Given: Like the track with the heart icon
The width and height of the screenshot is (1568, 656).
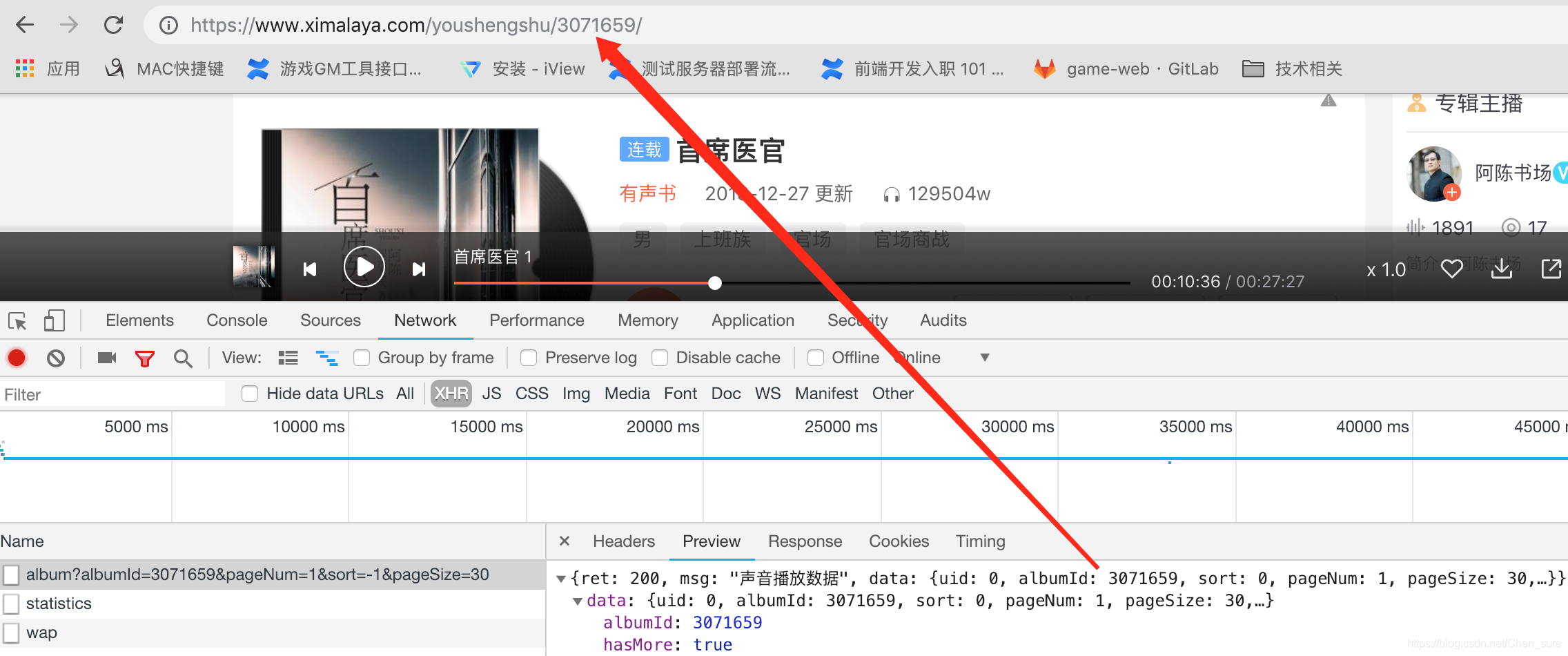Looking at the screenshot, I should (x=1452, y=269).
